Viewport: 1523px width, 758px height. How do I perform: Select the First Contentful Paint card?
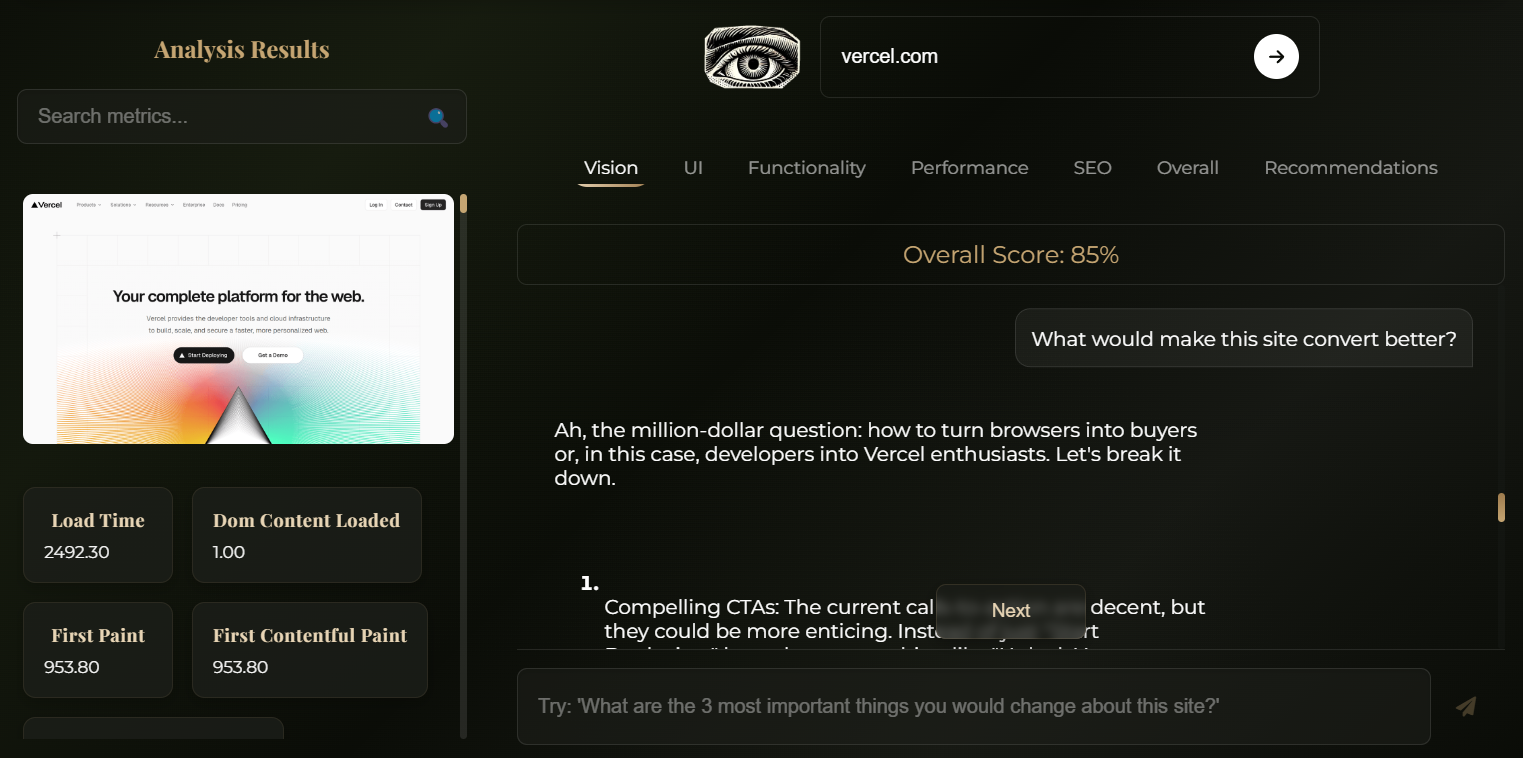pyautogui.click(x=310, y=650)
